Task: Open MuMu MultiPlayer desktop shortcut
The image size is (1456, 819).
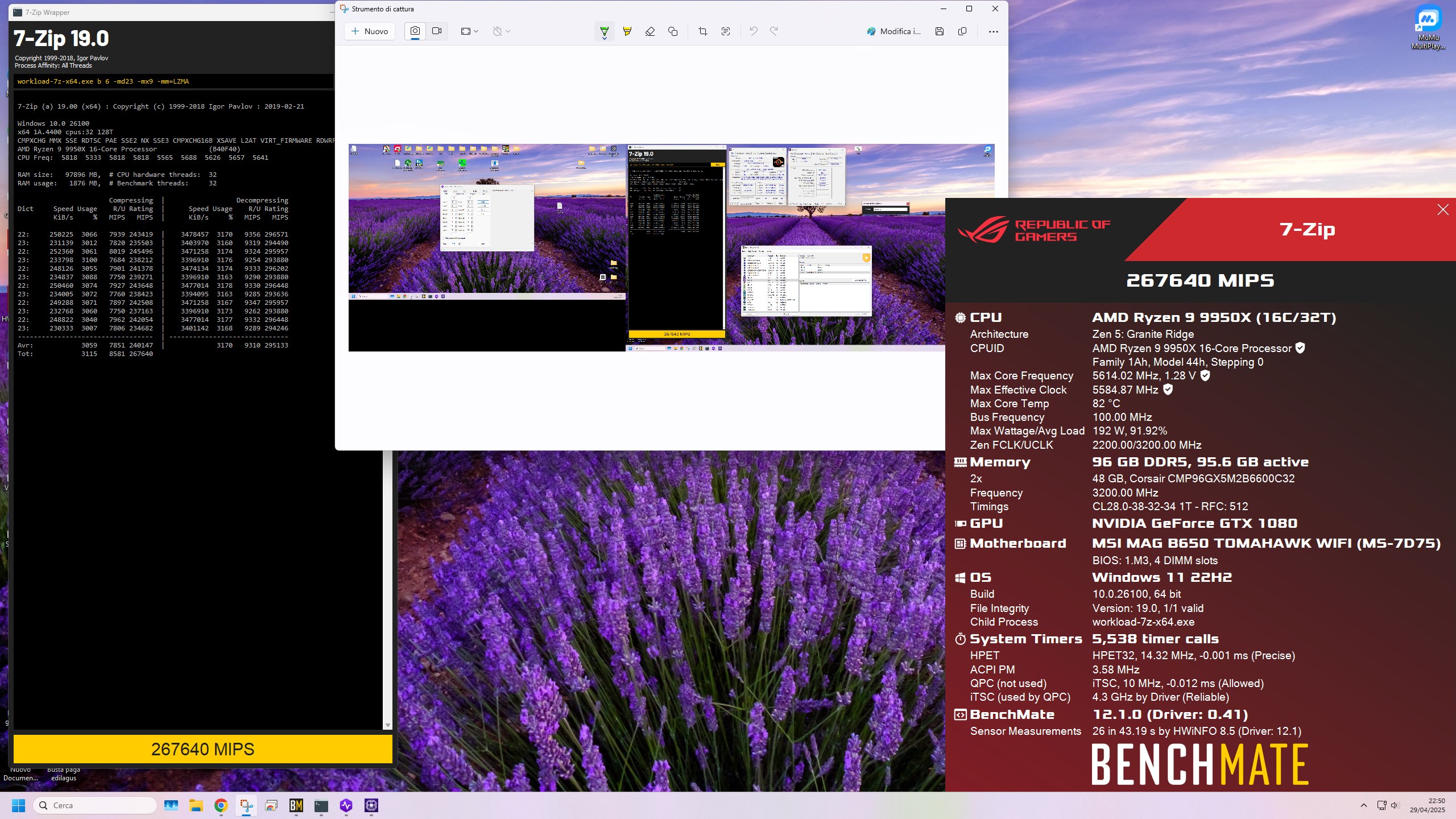Action: tap(1428, 28)
